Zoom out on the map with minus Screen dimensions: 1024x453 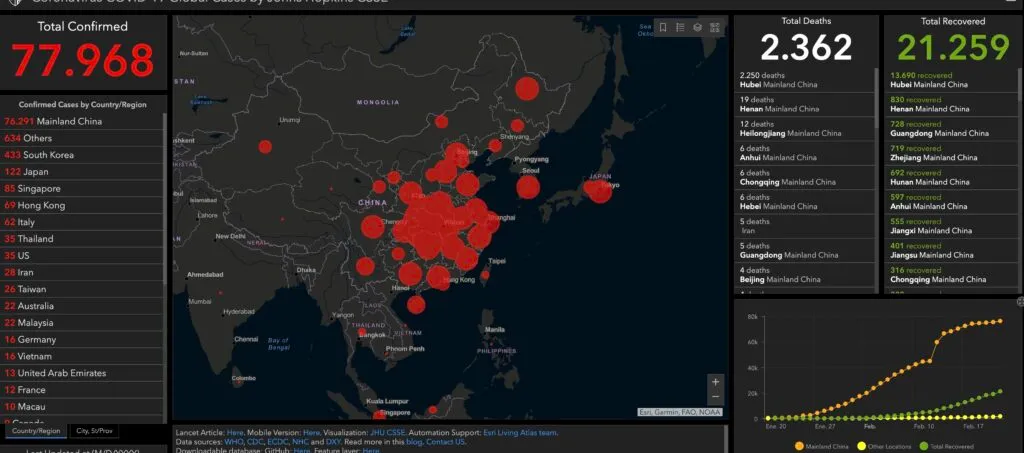[x=715, y=397]
